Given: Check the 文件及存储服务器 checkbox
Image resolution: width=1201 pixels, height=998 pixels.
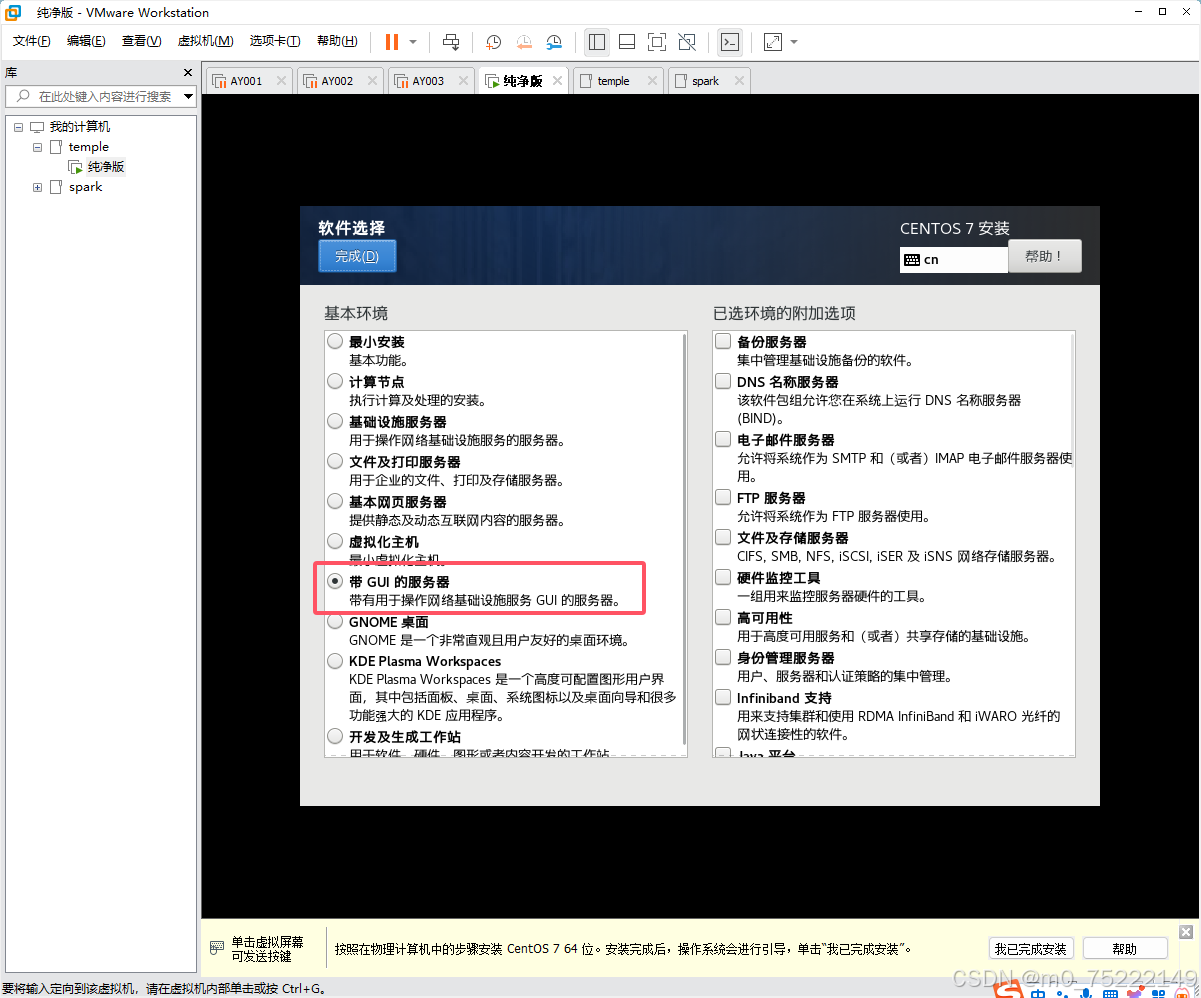Looking at the screenshot, I should pyautogui.click(x=723, y=538).
